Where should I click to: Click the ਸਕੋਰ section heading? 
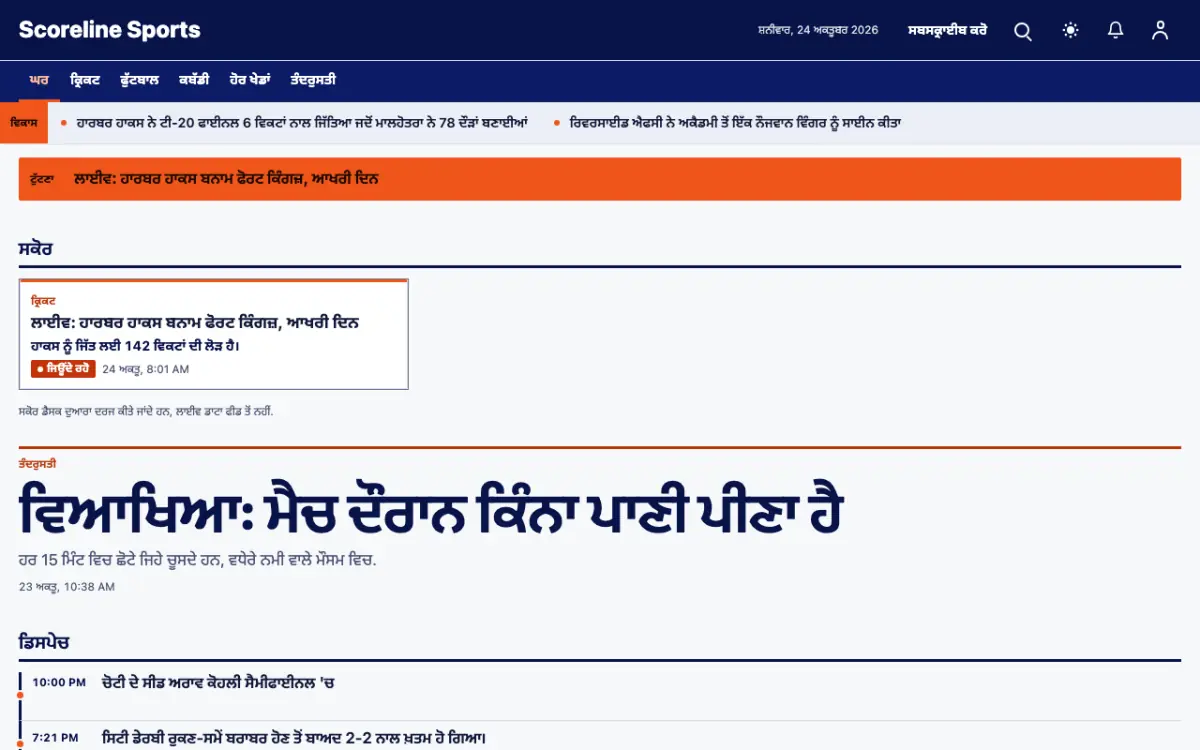(x=35, y=249)
